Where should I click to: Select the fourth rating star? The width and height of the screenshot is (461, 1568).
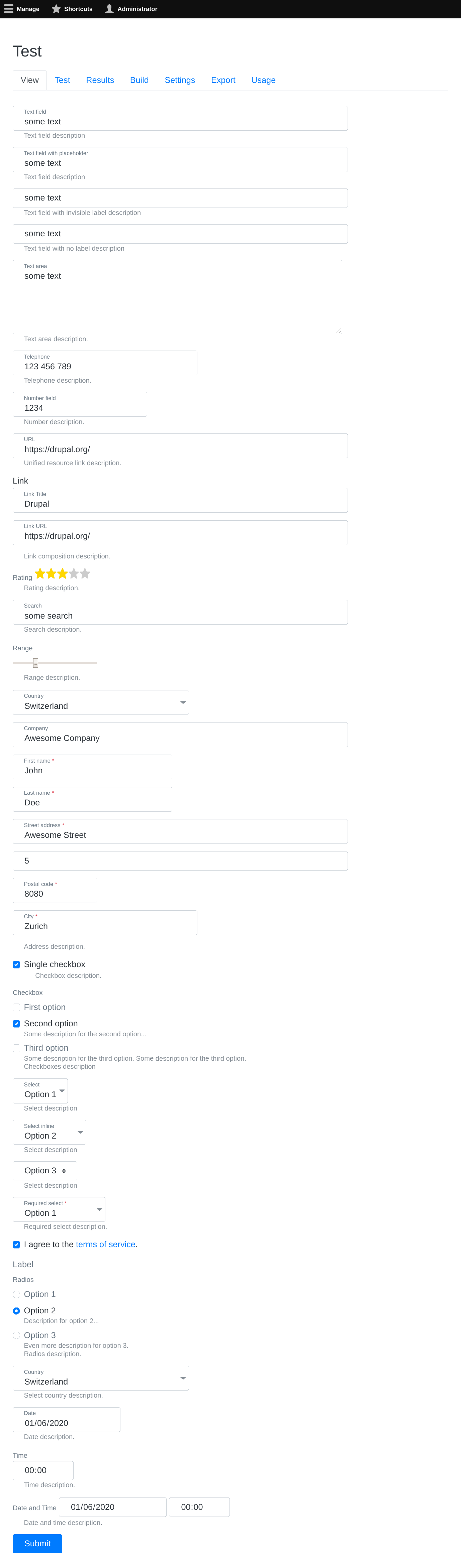73,573
